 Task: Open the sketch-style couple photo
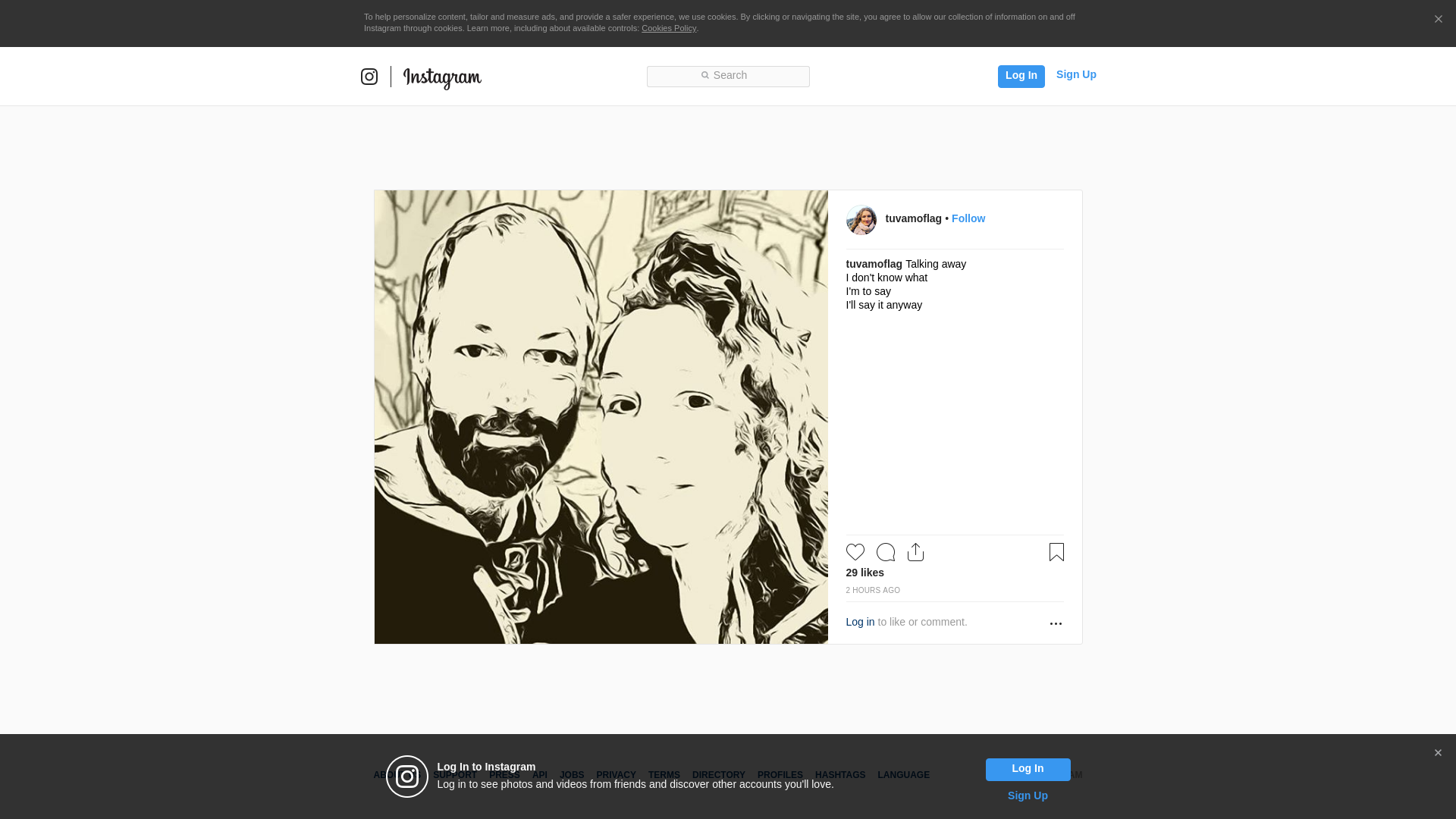pyautogui.click(x=601, y=417)
